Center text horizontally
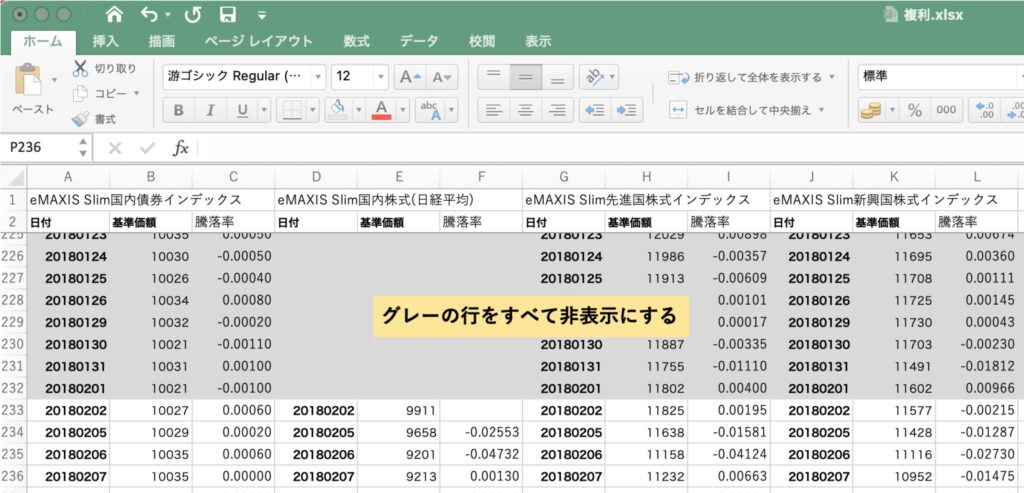This screenshot has height=493, width=1024. pyautogui.click(x=526, y=110)
